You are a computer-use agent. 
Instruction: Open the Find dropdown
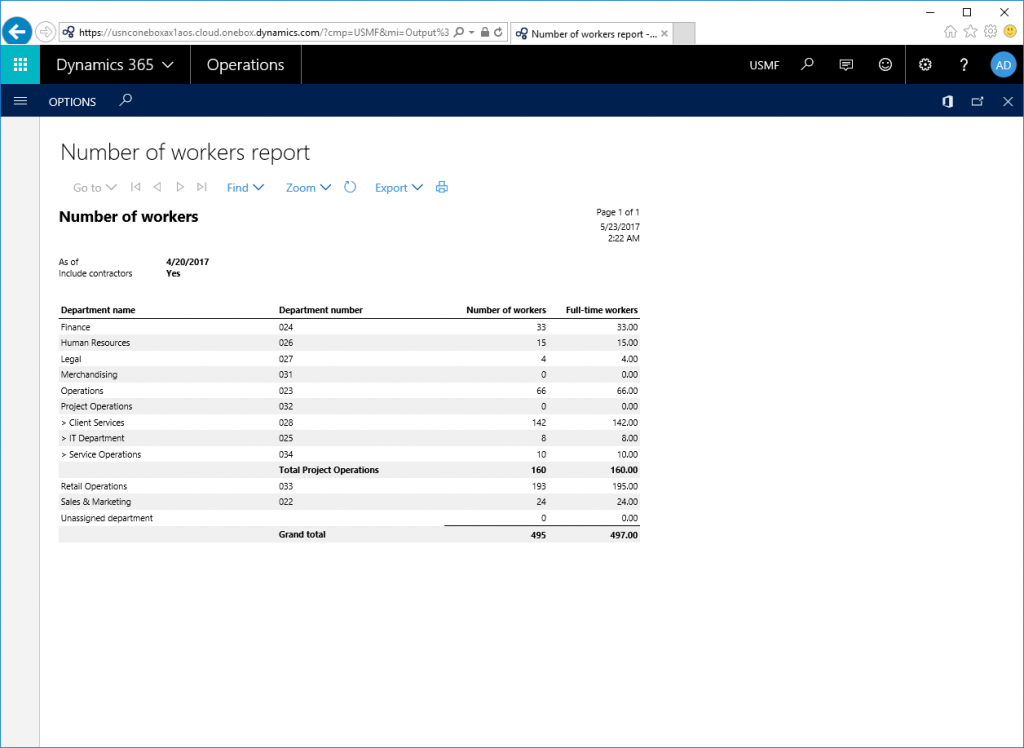click(244, 187)
